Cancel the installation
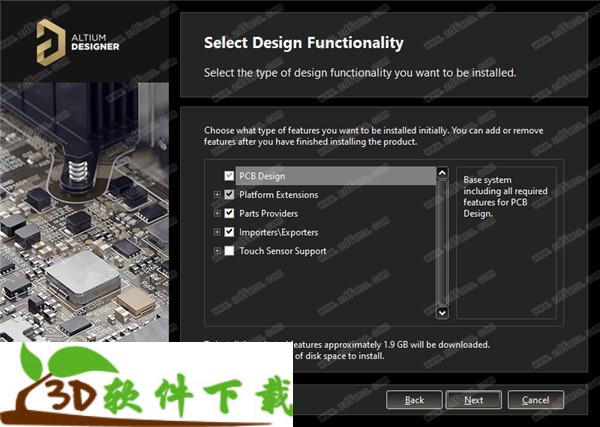 [536, 400]
